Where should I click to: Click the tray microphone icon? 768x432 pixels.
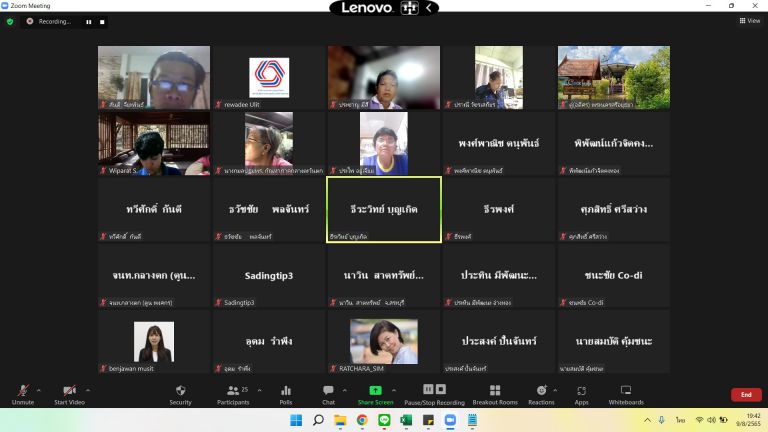pos(662,420)
